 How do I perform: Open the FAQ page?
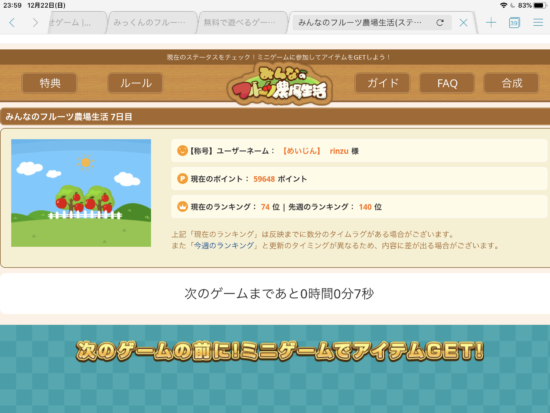tap(447, 83)
